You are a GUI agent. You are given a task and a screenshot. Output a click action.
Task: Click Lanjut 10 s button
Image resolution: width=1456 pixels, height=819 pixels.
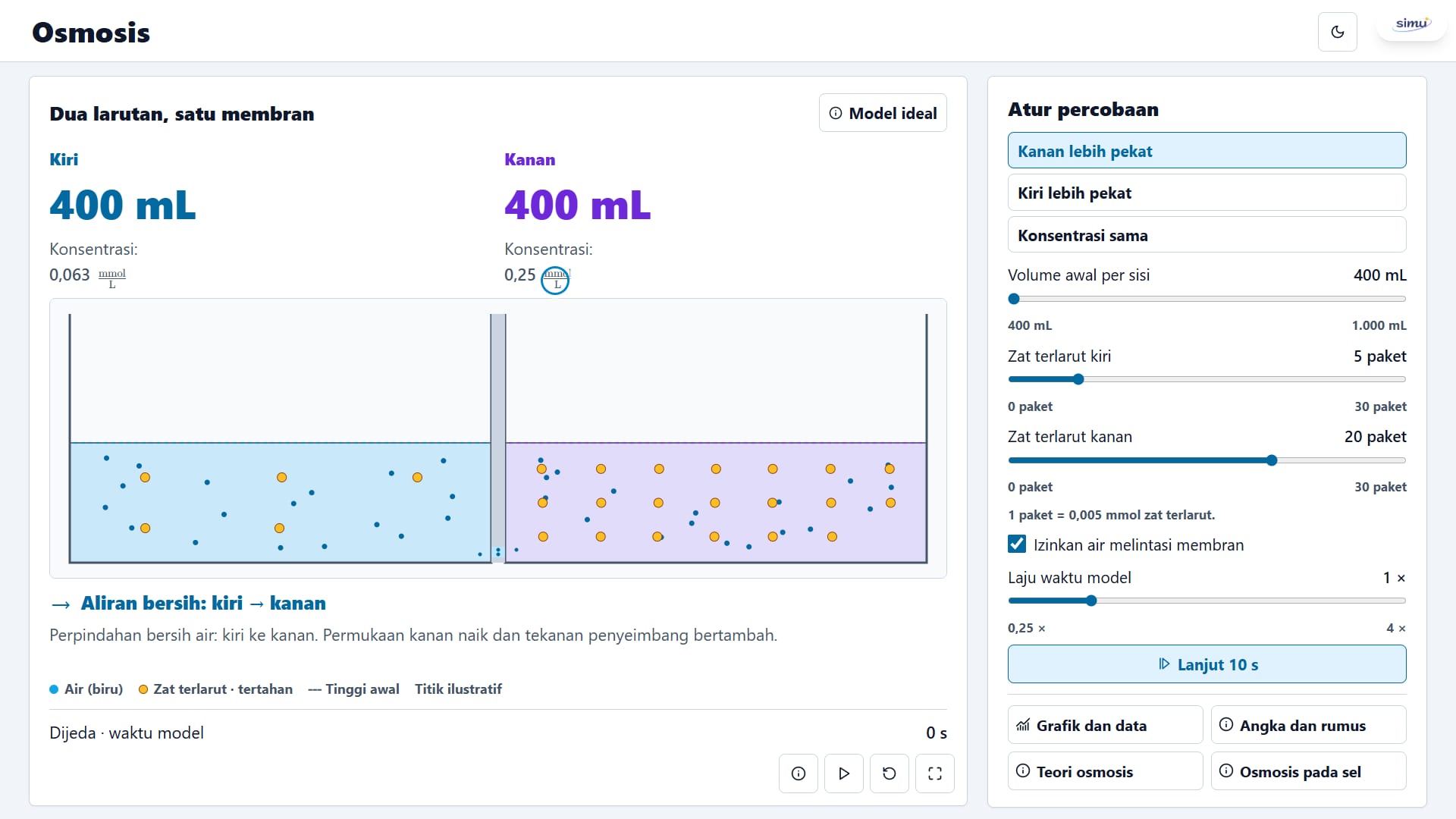pos(1207,664)
